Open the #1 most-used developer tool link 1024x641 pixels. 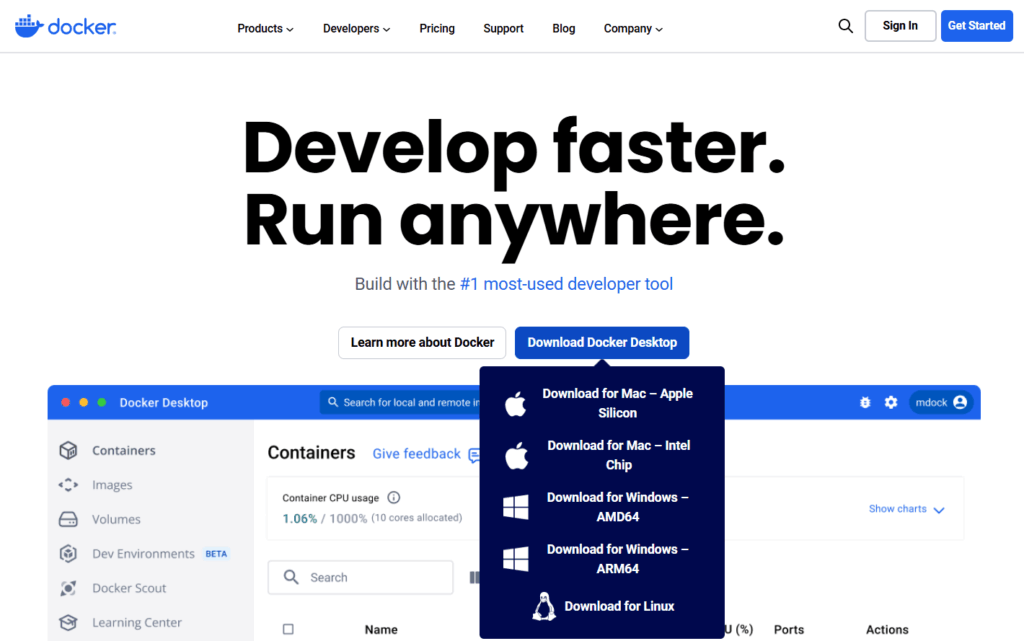[x=566, y=284]
